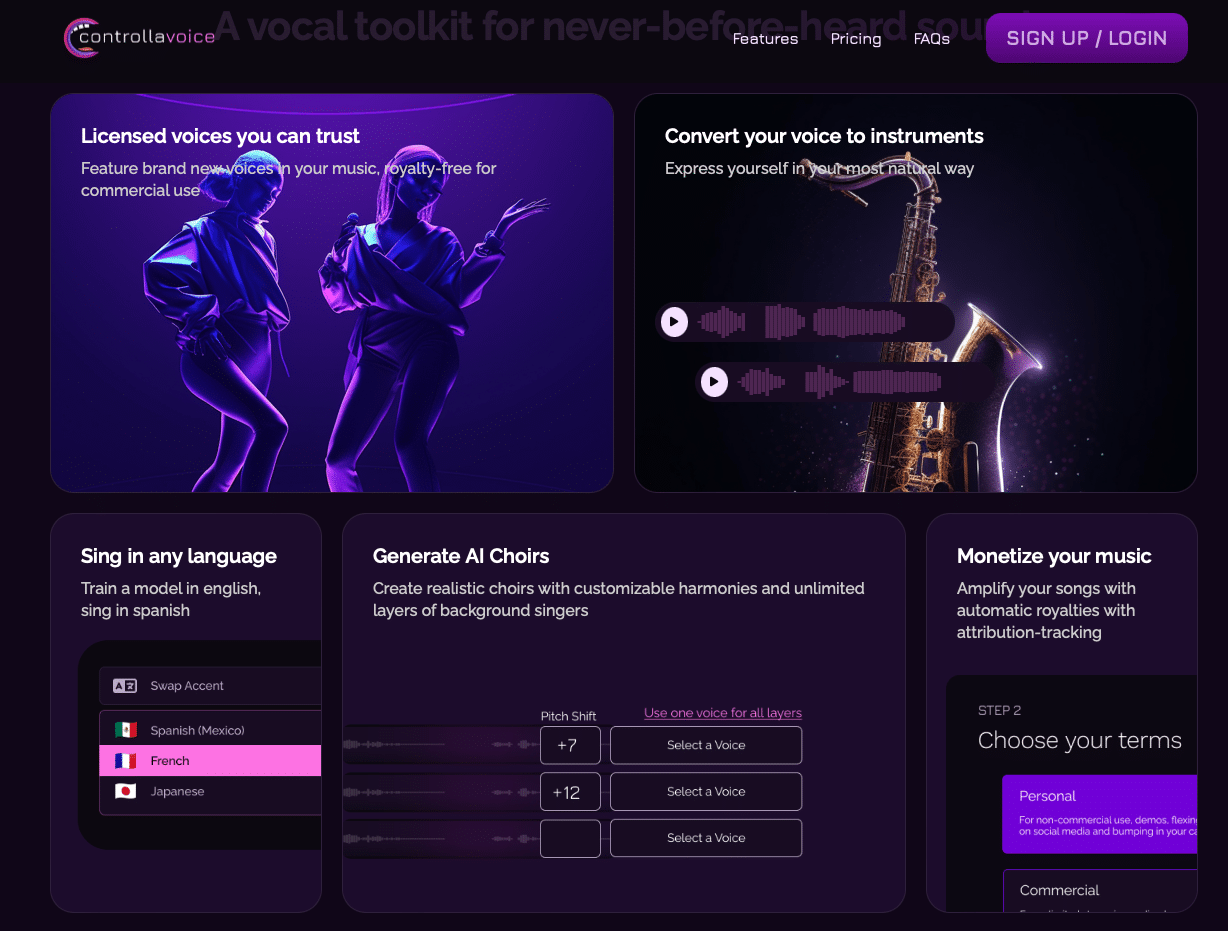This screenshot has height=931, width=1228.
Task: Click Express yourself in your most natural way
Action: (819, 168)
